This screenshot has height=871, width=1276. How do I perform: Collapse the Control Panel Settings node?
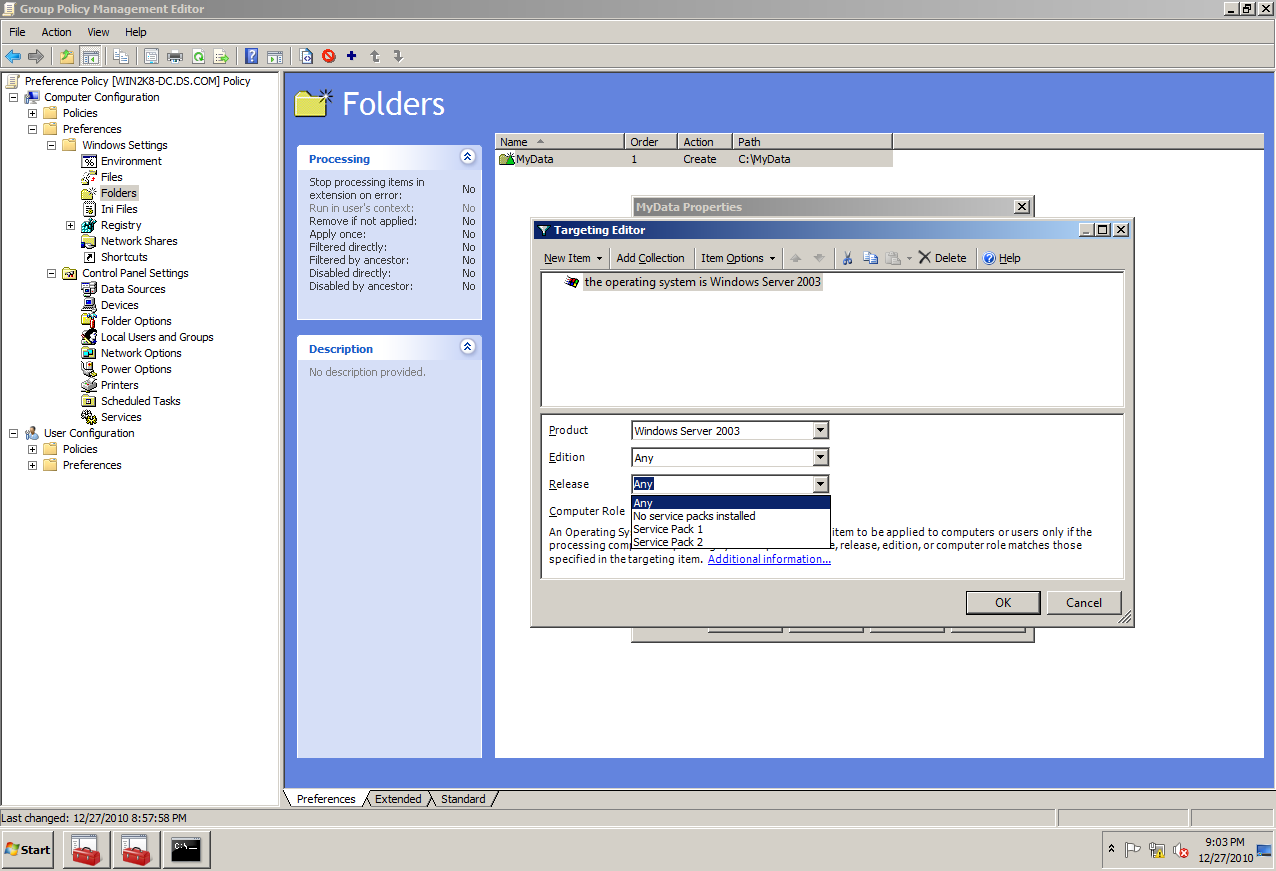pyautogui.click(x=53, y=273)
